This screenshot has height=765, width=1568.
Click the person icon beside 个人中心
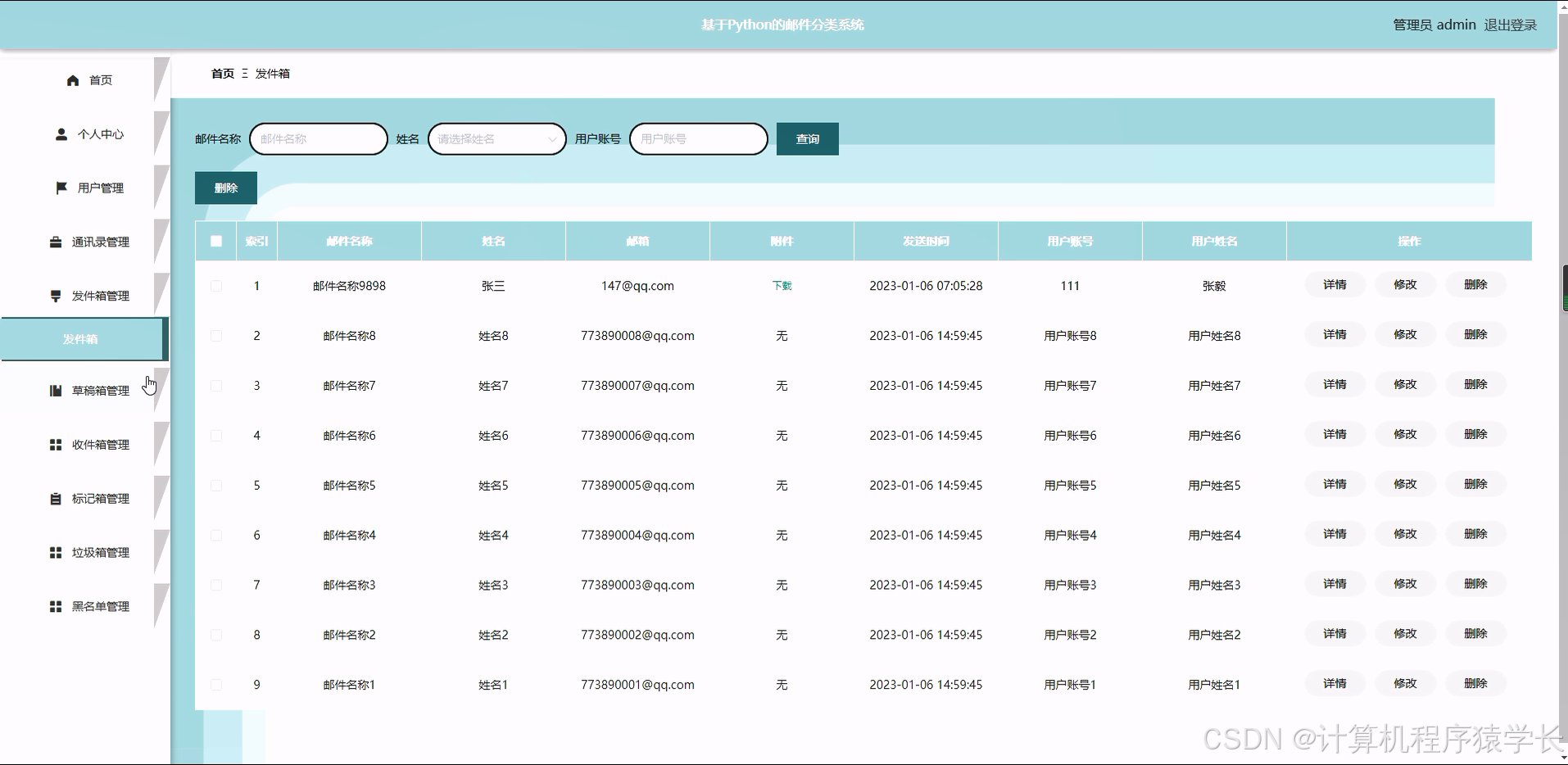pos(61,134)
